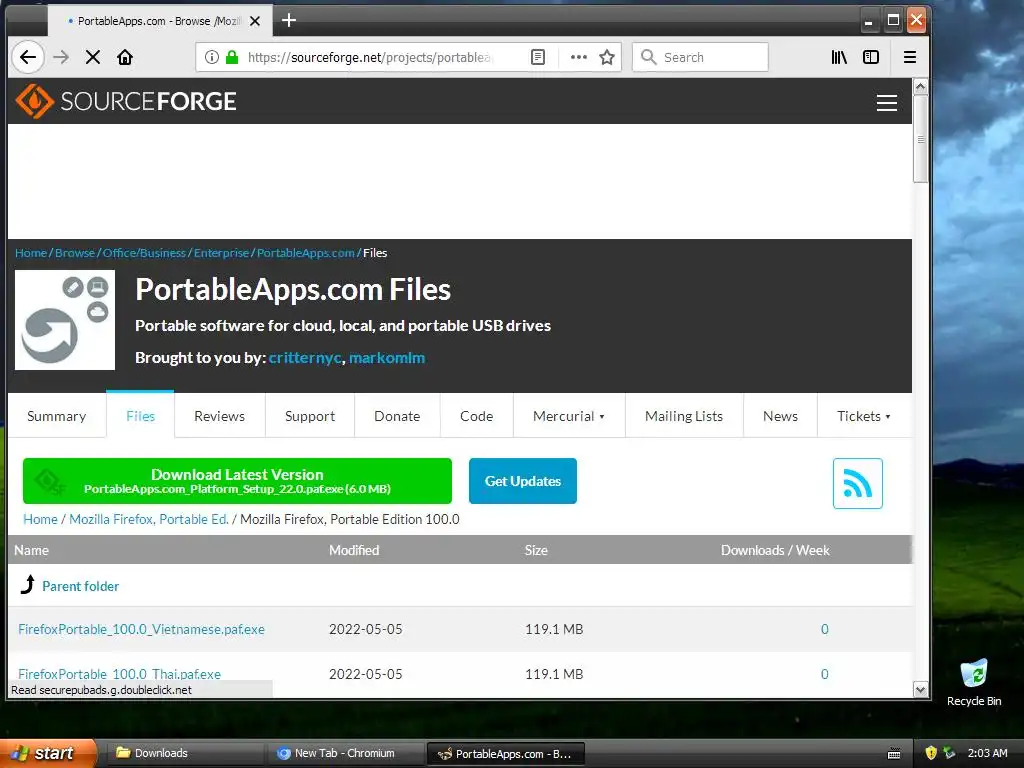
Task: Click the vertical scrollbar thumb
Action: pyautogui.click(x=920, y=138)
